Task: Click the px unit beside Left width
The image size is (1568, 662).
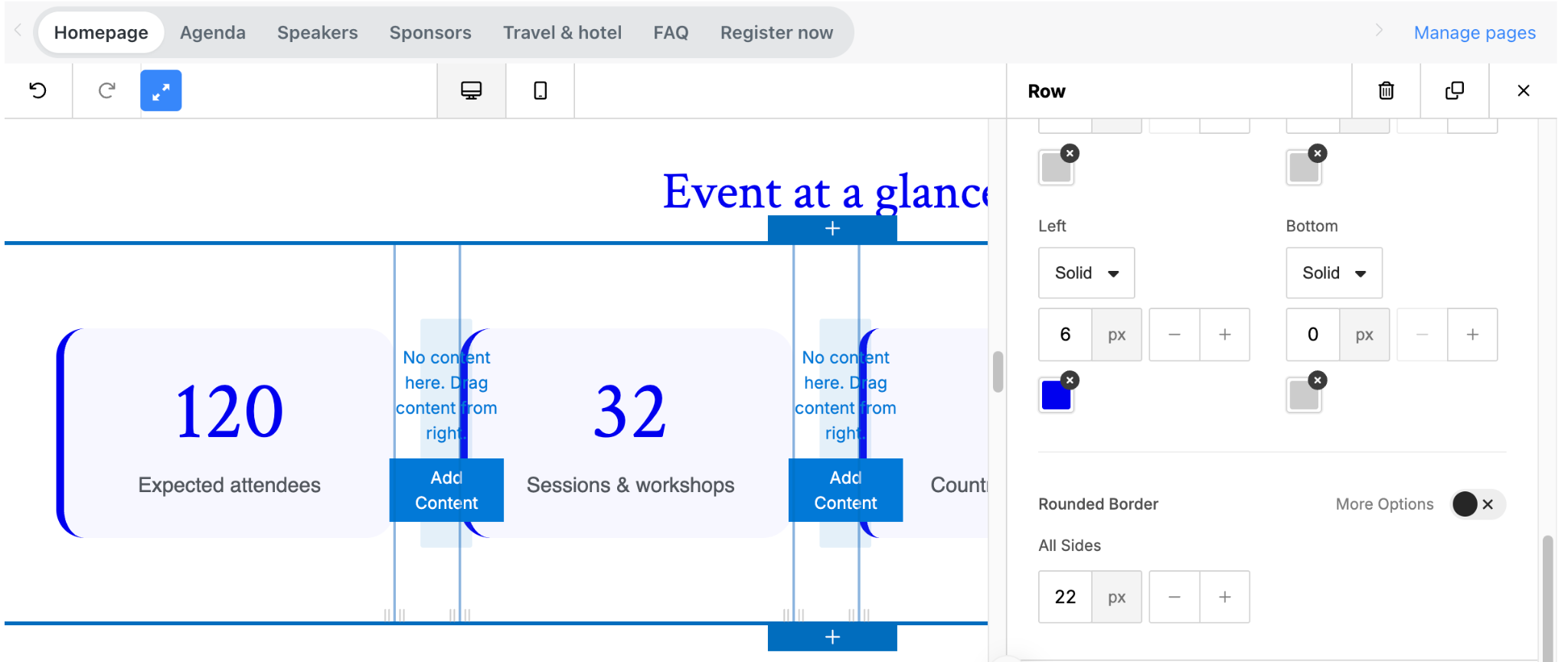Action: pyautogui.click(x=1117, y=334)
